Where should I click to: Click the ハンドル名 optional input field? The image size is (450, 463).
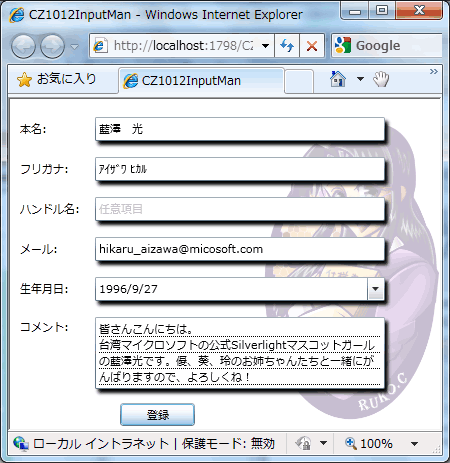[240, 209]
